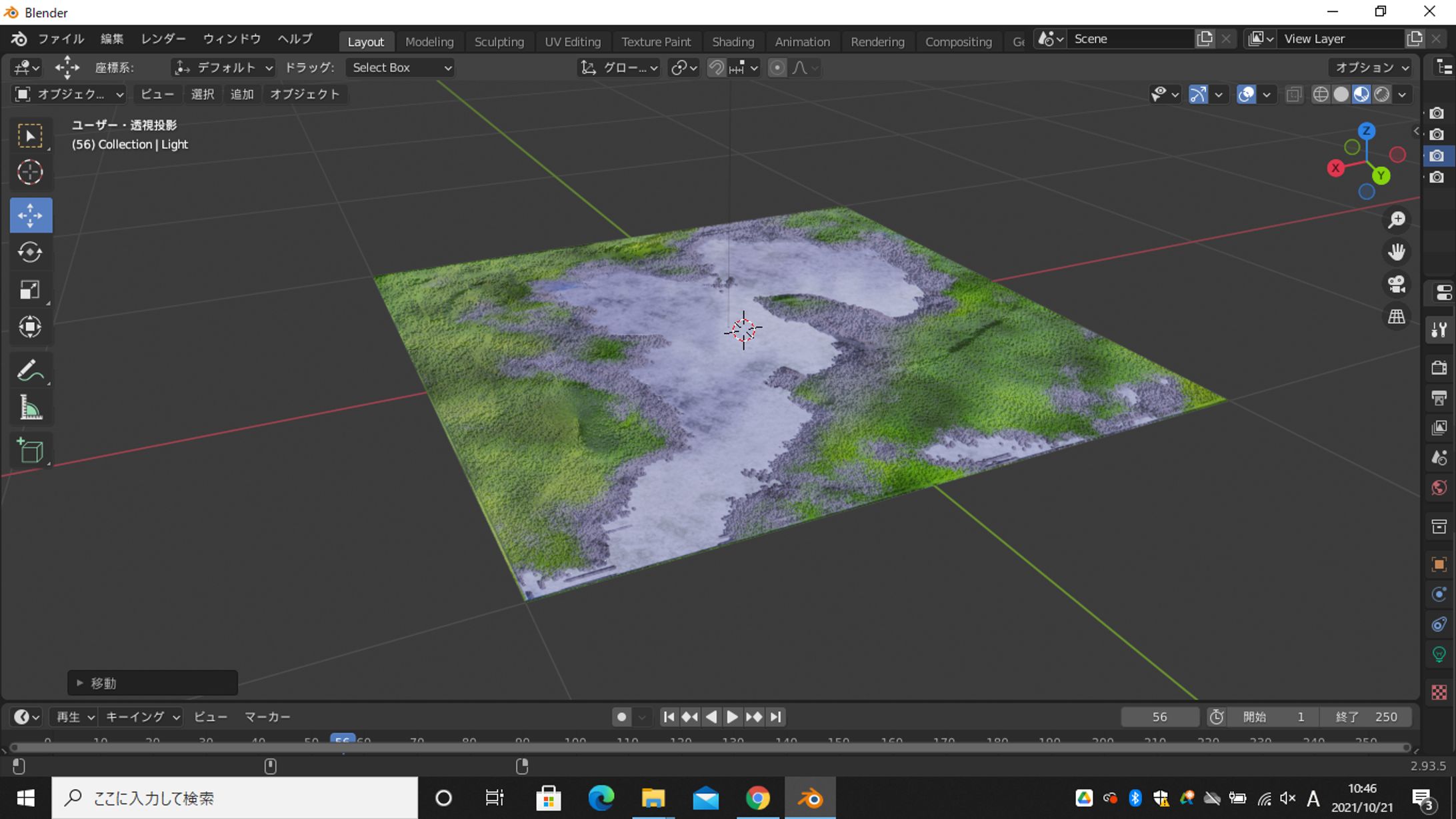This screenshot has height=819, width=1456.
Task: Select the Annotate pencil tool
Action: tap(30, 371)
